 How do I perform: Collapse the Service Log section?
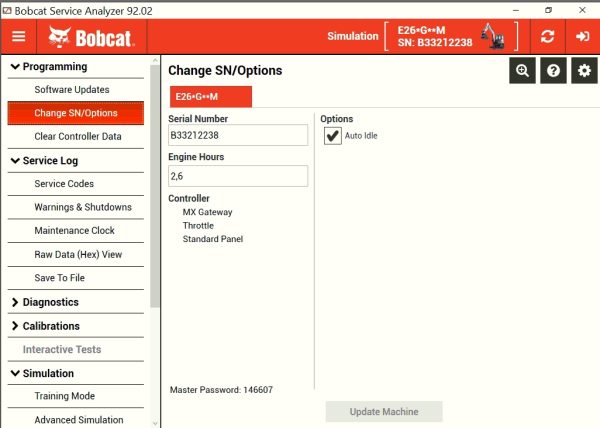pyautogui.click(x=15, y=161)
